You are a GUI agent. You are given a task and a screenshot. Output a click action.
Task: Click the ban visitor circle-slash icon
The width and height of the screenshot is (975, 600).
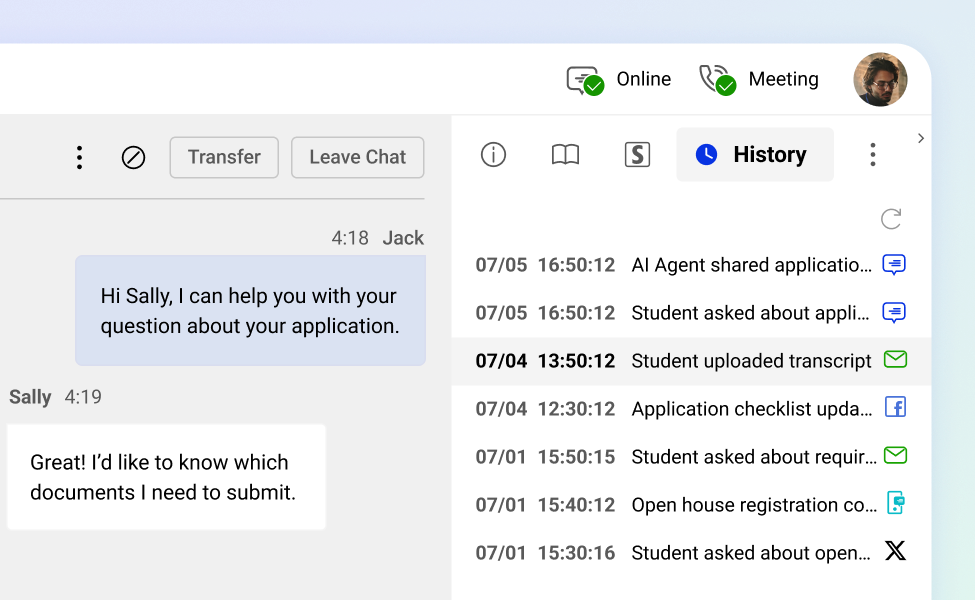pos(133,157)
